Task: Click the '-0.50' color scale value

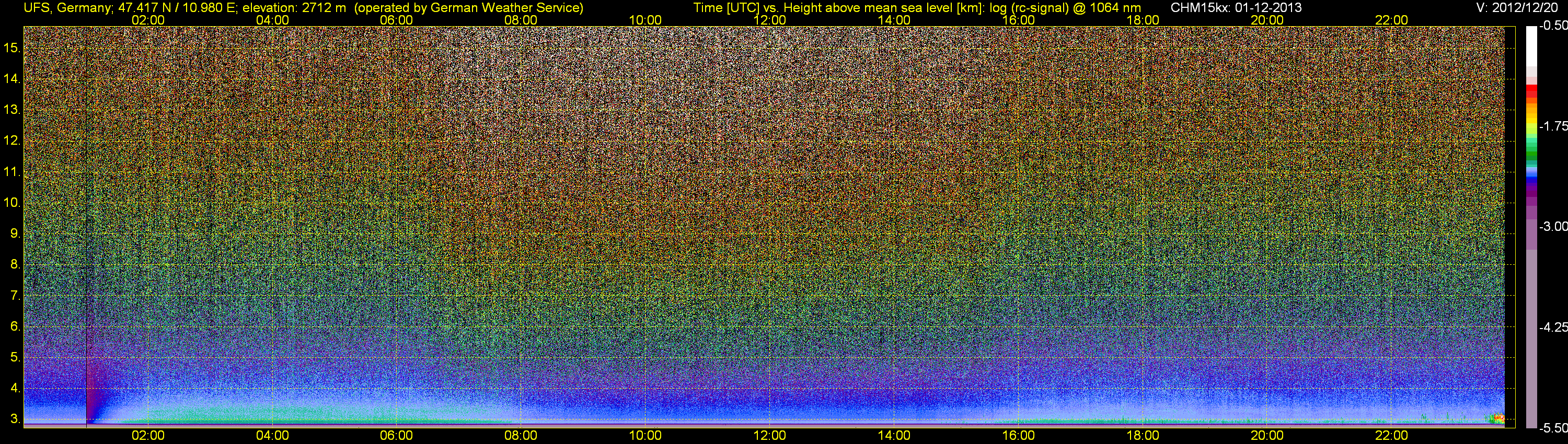Action: [1553, 26]
